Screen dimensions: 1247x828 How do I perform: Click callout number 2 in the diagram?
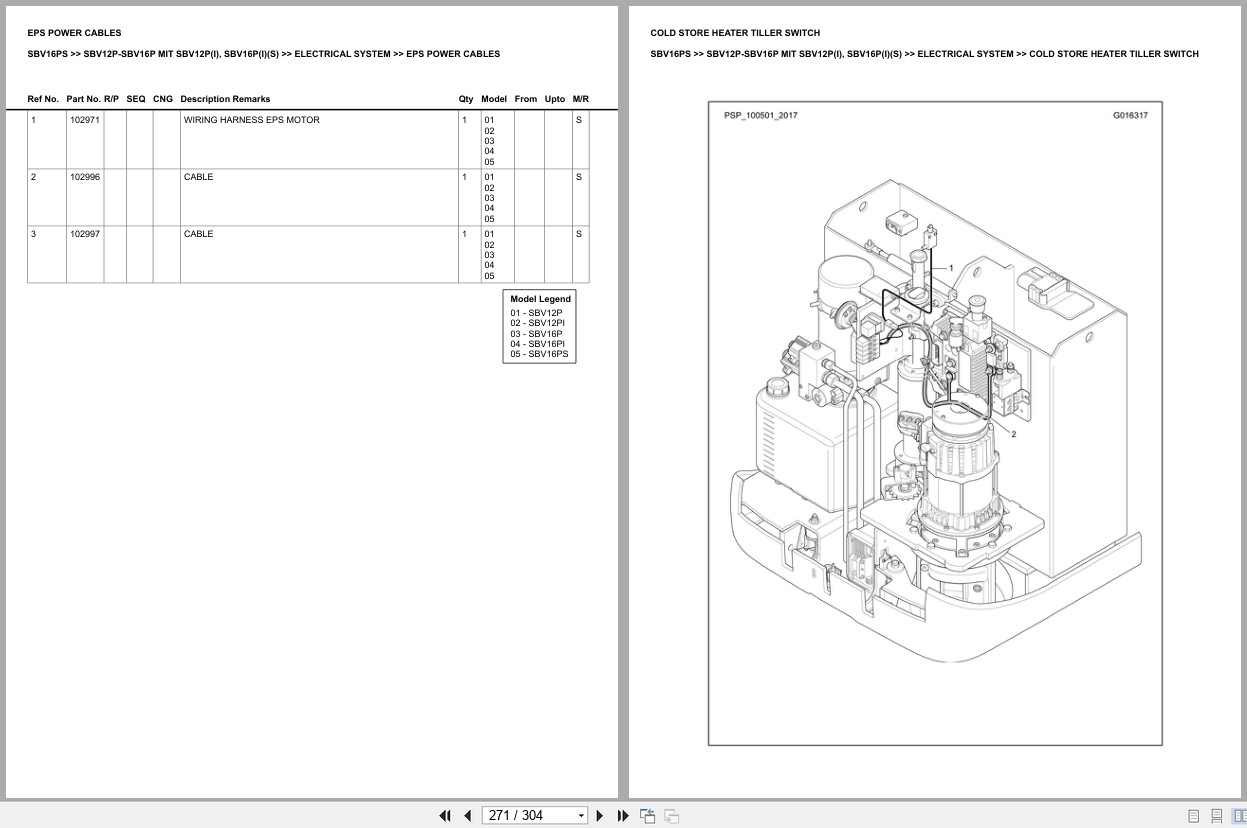tap(1013, 434)
